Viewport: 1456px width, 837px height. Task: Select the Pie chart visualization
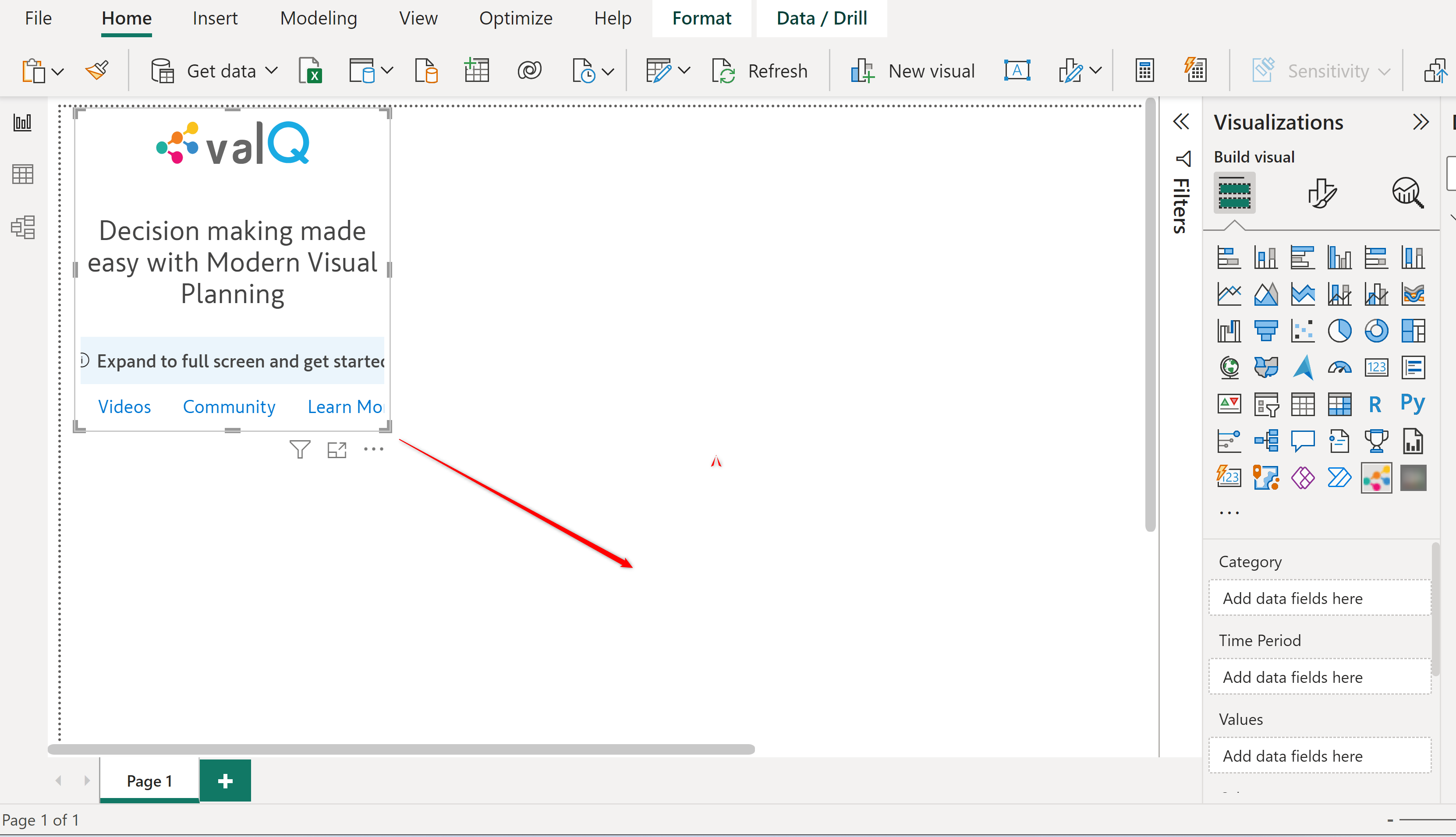(x=1339, y=331)
